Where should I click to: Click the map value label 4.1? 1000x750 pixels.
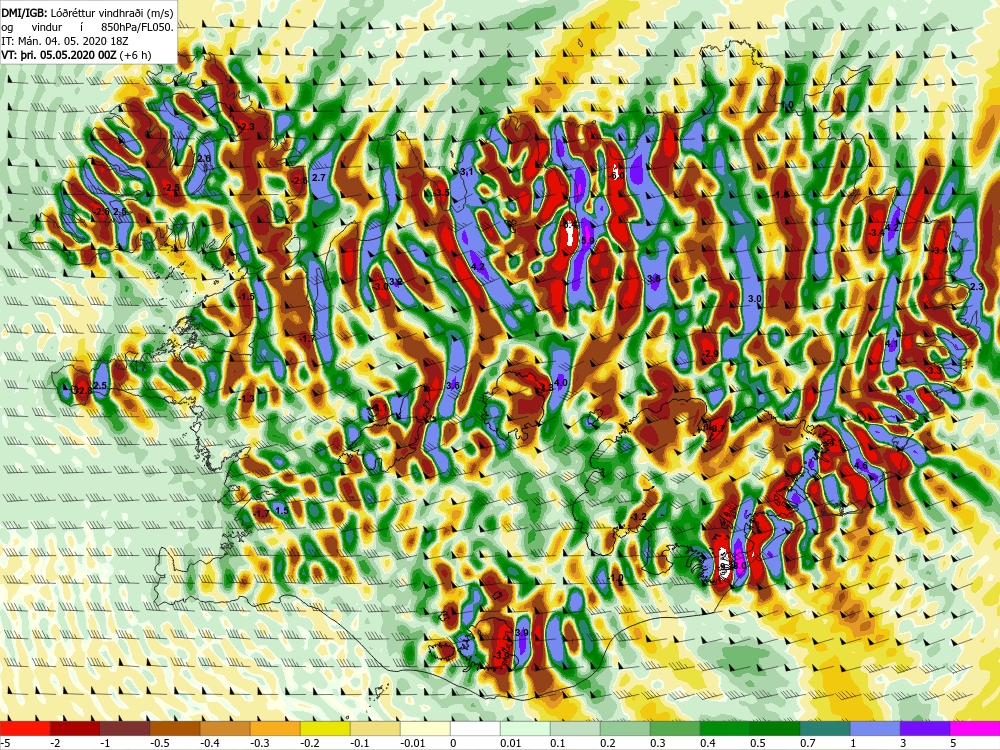pyautogui.click(x=892, y=344)
